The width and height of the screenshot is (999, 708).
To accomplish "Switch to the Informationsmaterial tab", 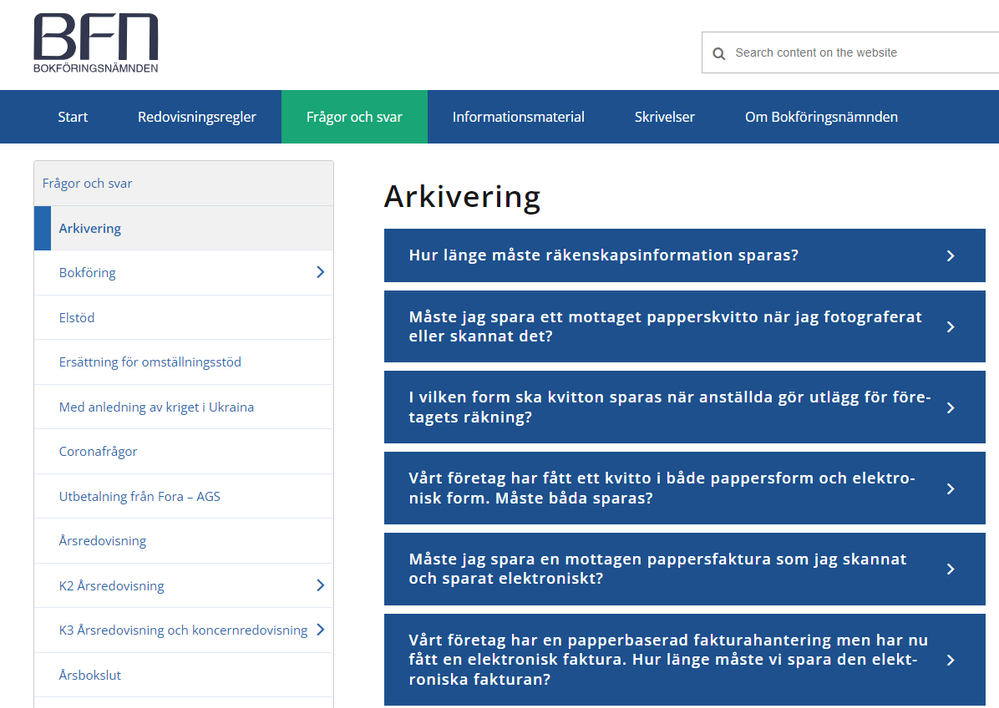I will pyautogui.click(x=518, y=116).
